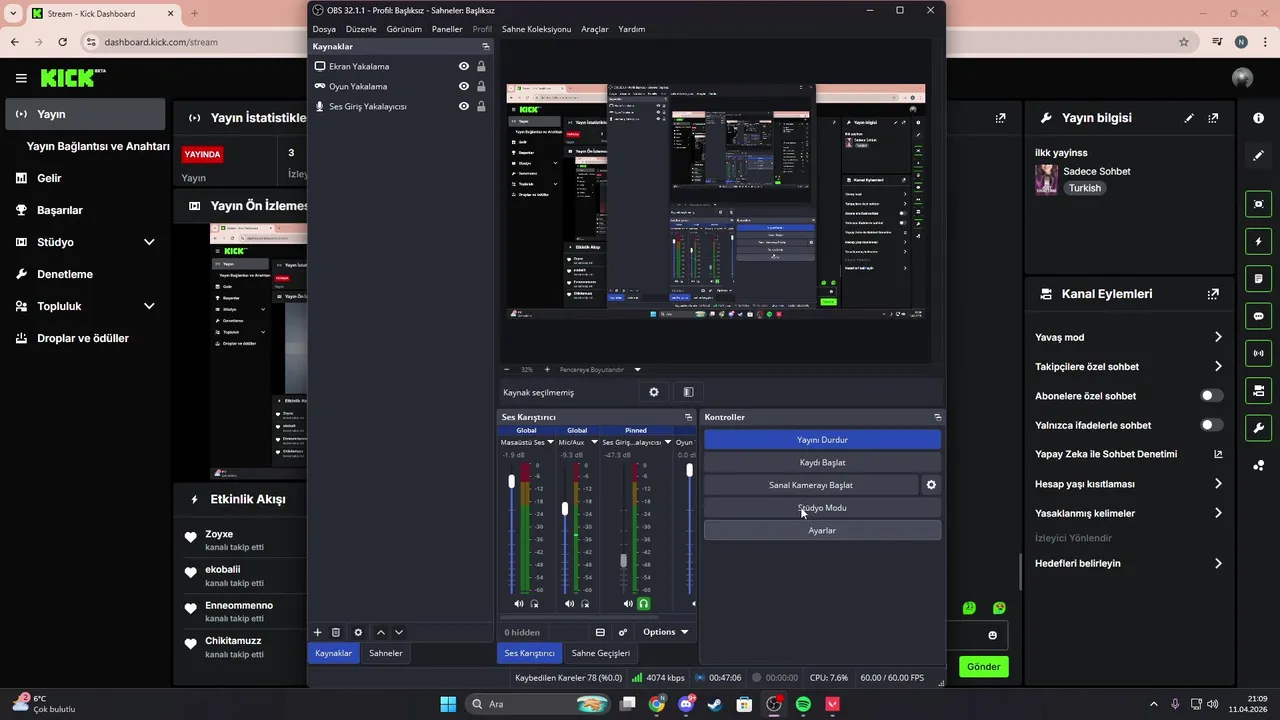Open source properties gear below preview
Viewport: 1280px width, 720px height.
click(x=654, y=392)
